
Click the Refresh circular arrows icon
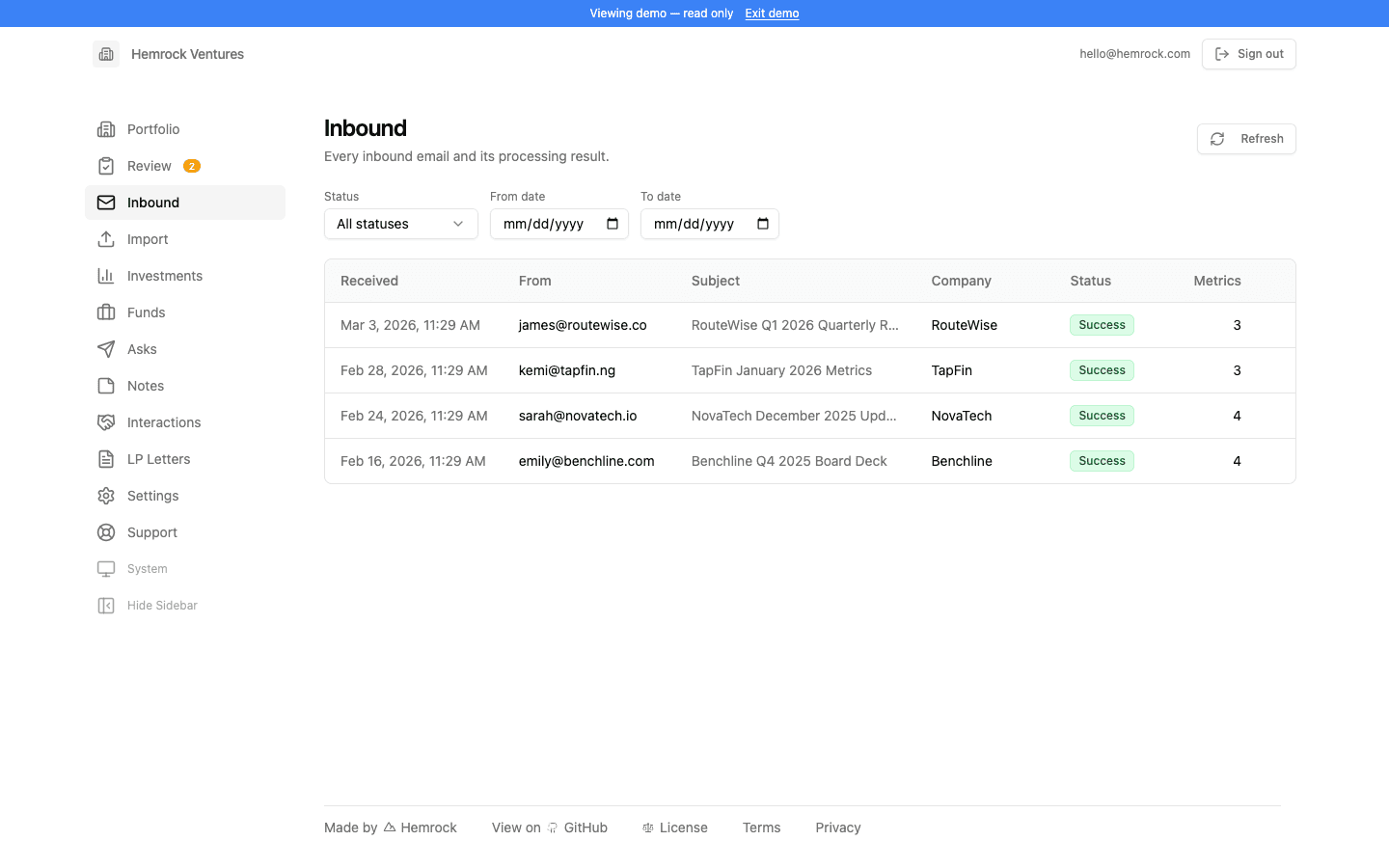(1217, 139)
